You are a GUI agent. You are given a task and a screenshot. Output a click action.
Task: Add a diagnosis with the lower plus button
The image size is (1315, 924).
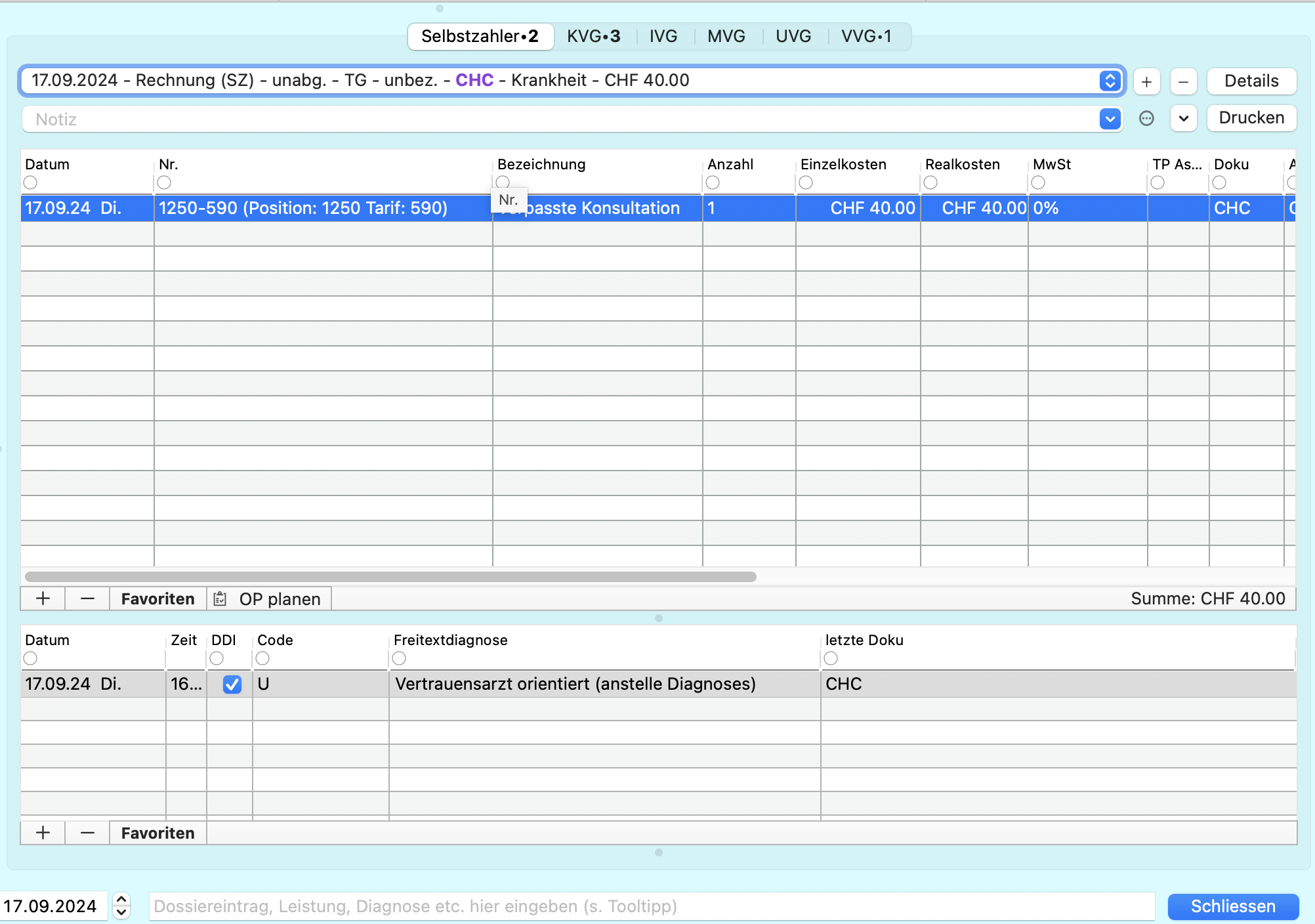43,833
